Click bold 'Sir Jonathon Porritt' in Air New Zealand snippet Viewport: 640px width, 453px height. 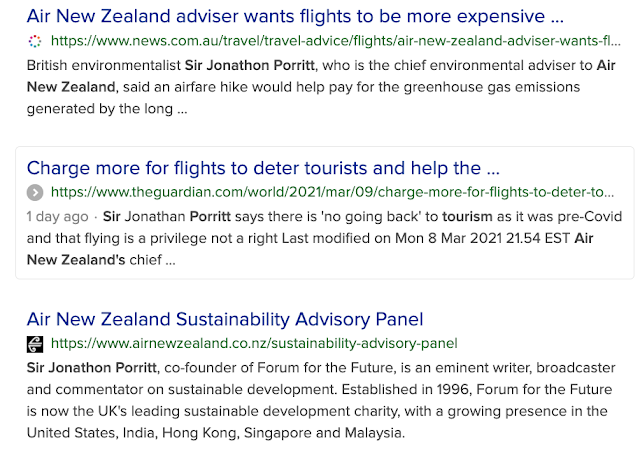coord(92,368)
